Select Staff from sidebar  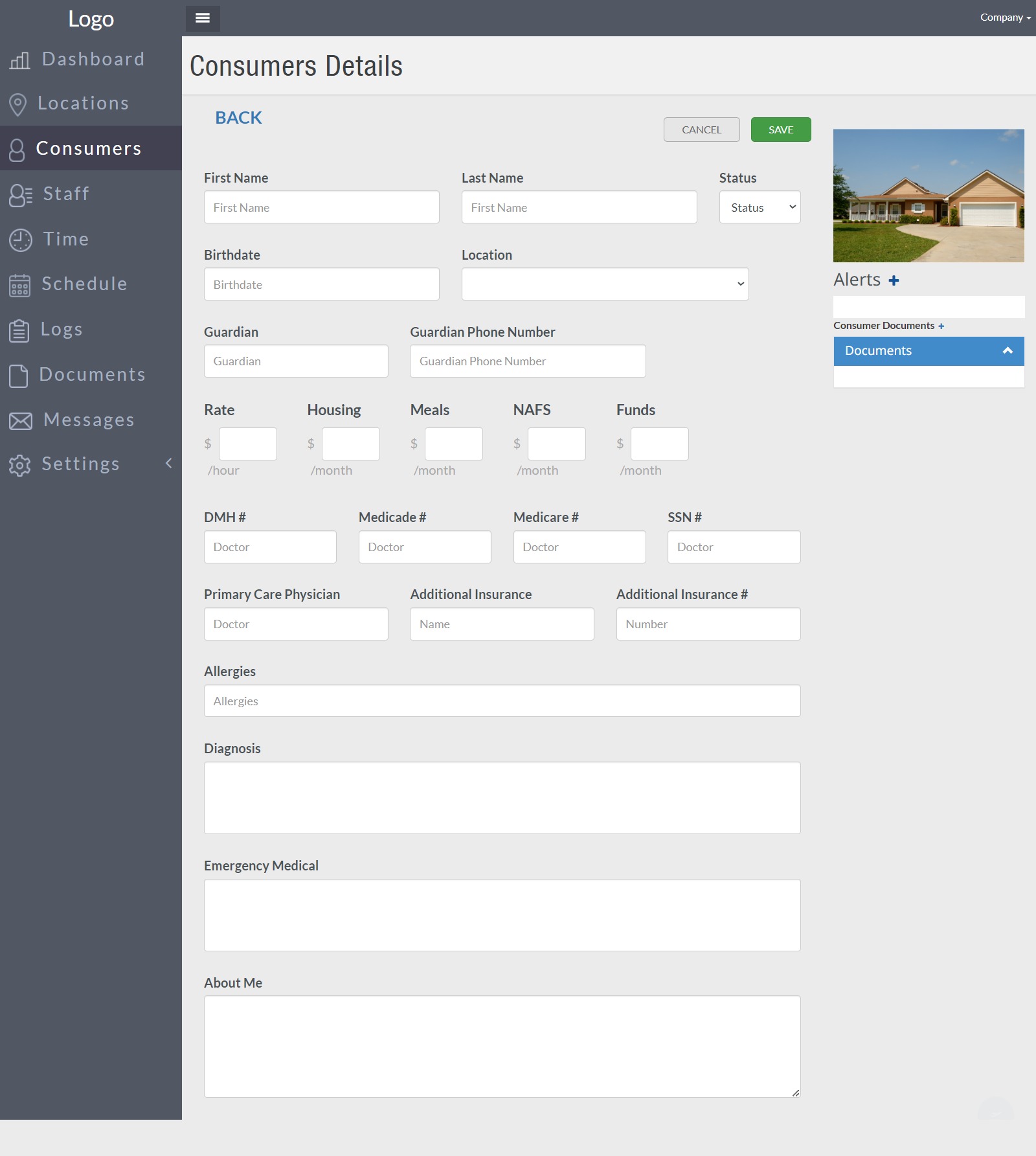(66, 194)
